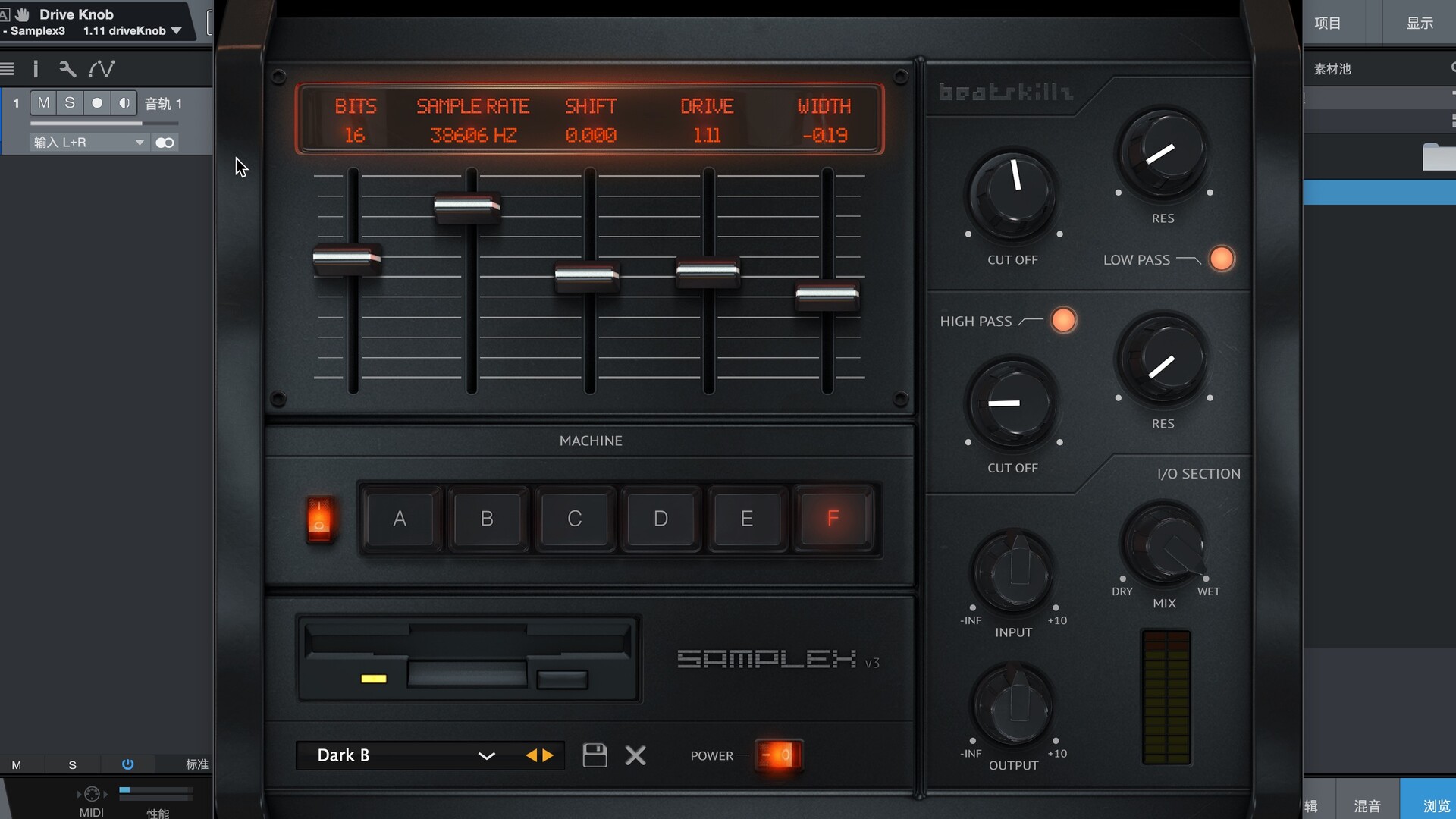Screen dimensions: 1456x819
Task: Open the 输入 L+R input dropdown
Action: point(88,143)
